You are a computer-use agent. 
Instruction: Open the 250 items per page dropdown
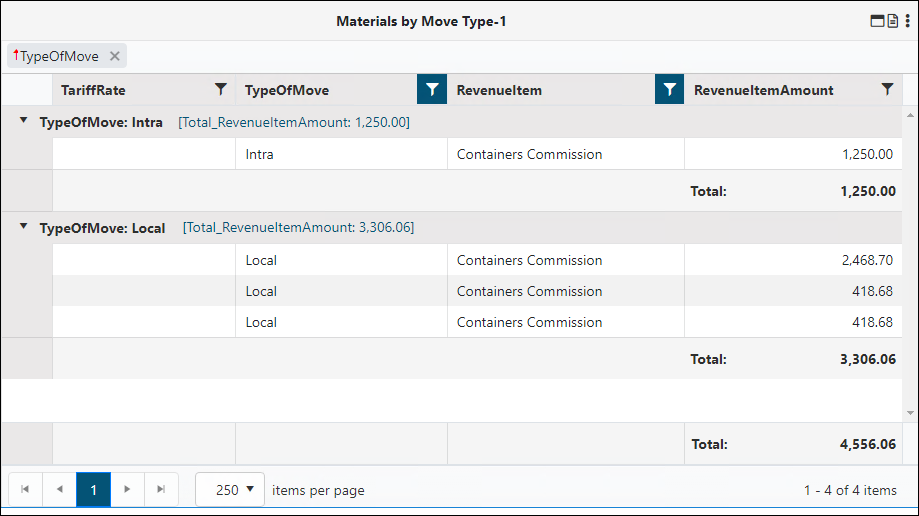(230, 490)
